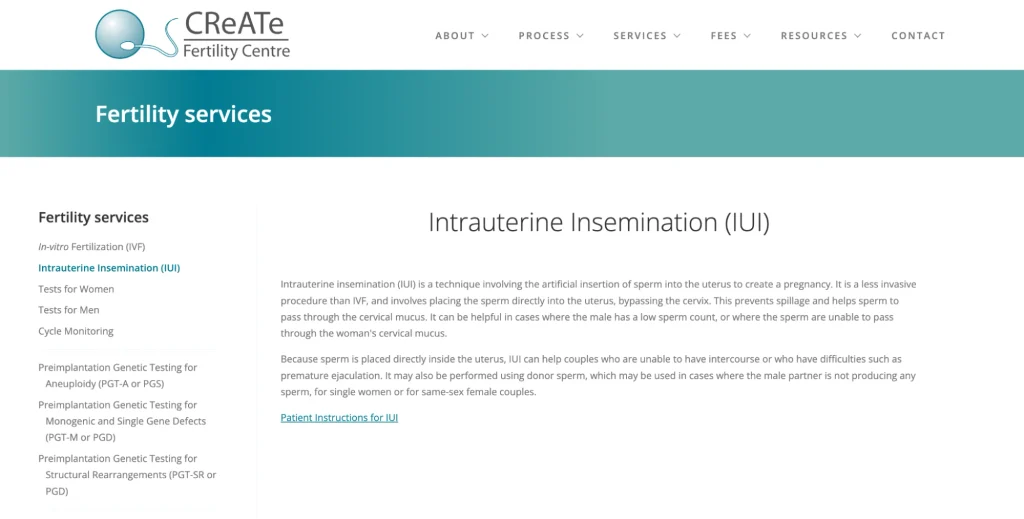The height and width of the screenshot is (519, 1024).
Task: Expand the About chevron arrow
Action: pyautogui.click(x=485, y=36)
